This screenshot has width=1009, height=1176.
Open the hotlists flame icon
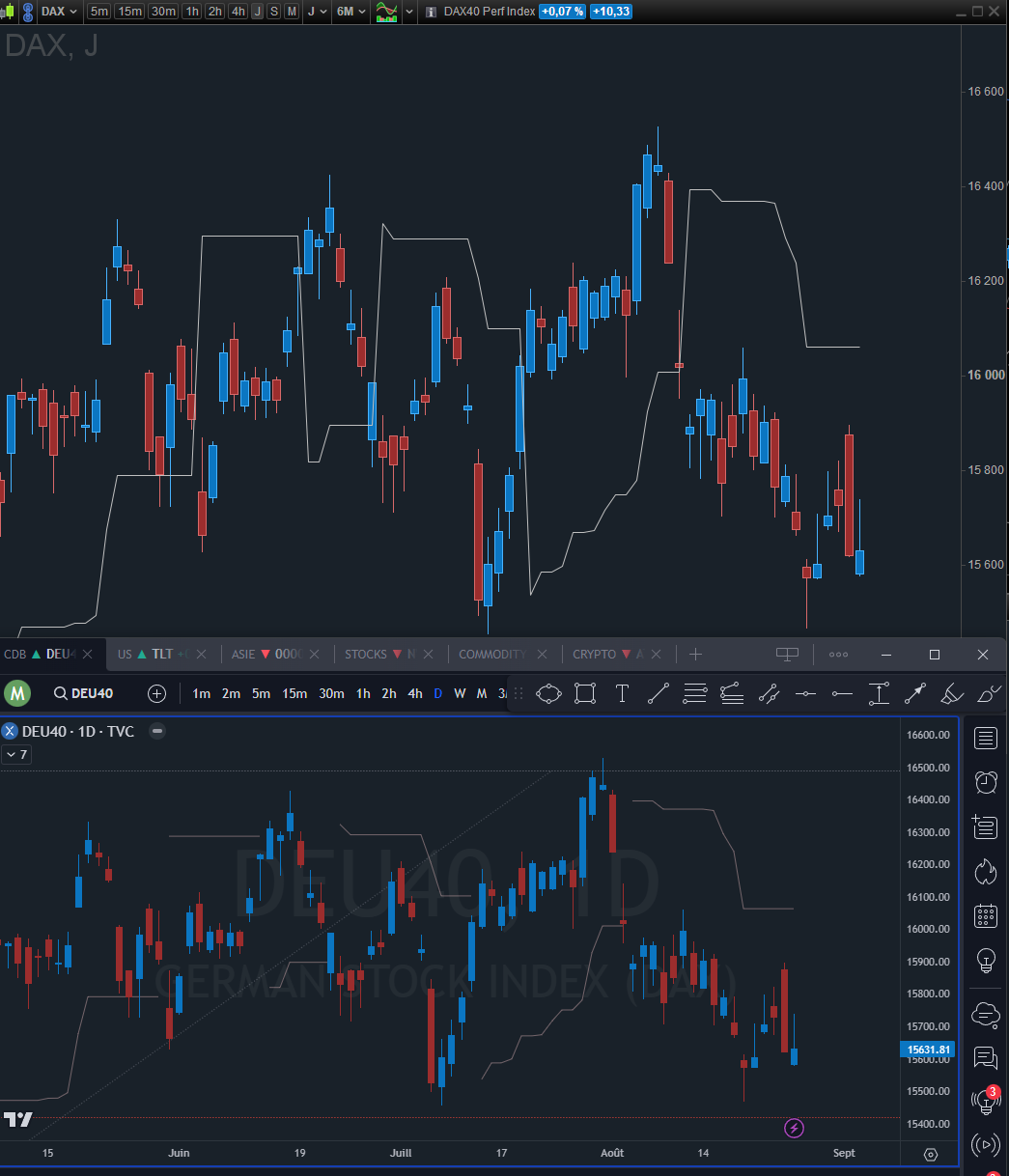986,872
